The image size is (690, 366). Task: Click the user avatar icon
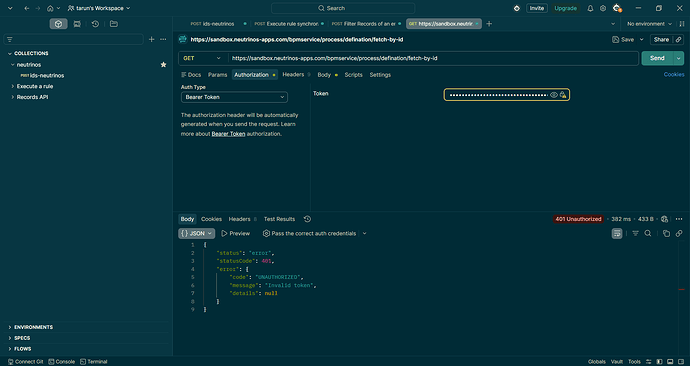point(617,8)
